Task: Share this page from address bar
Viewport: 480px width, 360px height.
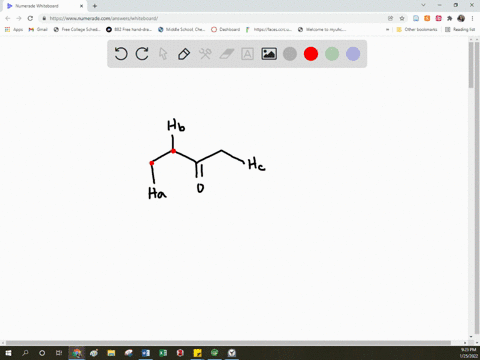Action: coord(390,18)
